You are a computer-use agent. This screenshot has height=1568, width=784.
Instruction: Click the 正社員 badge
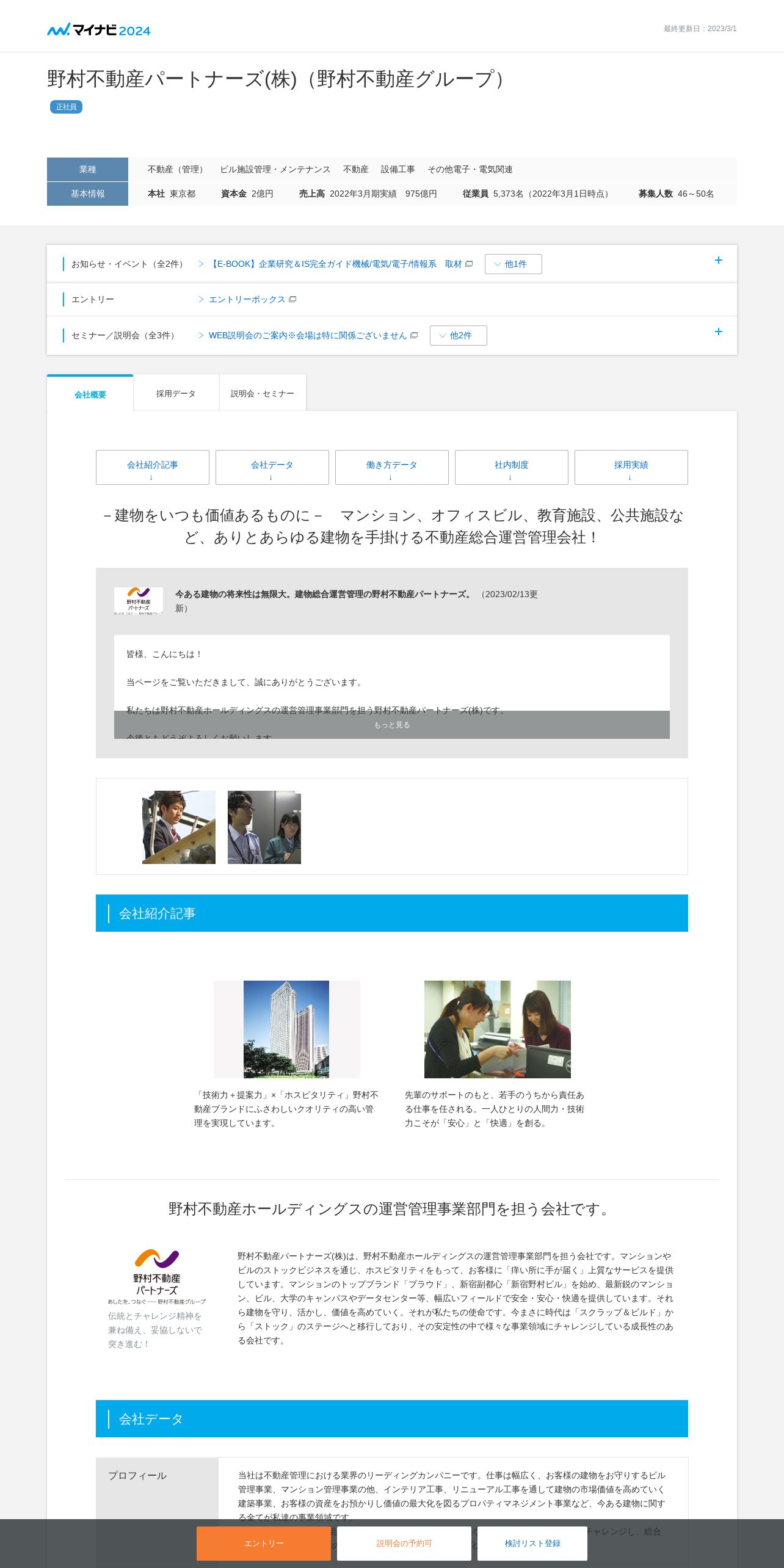pos(66,107)
